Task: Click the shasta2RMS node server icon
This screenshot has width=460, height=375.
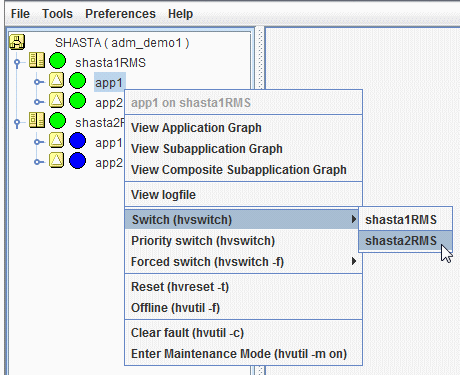Action: (37, 120)
